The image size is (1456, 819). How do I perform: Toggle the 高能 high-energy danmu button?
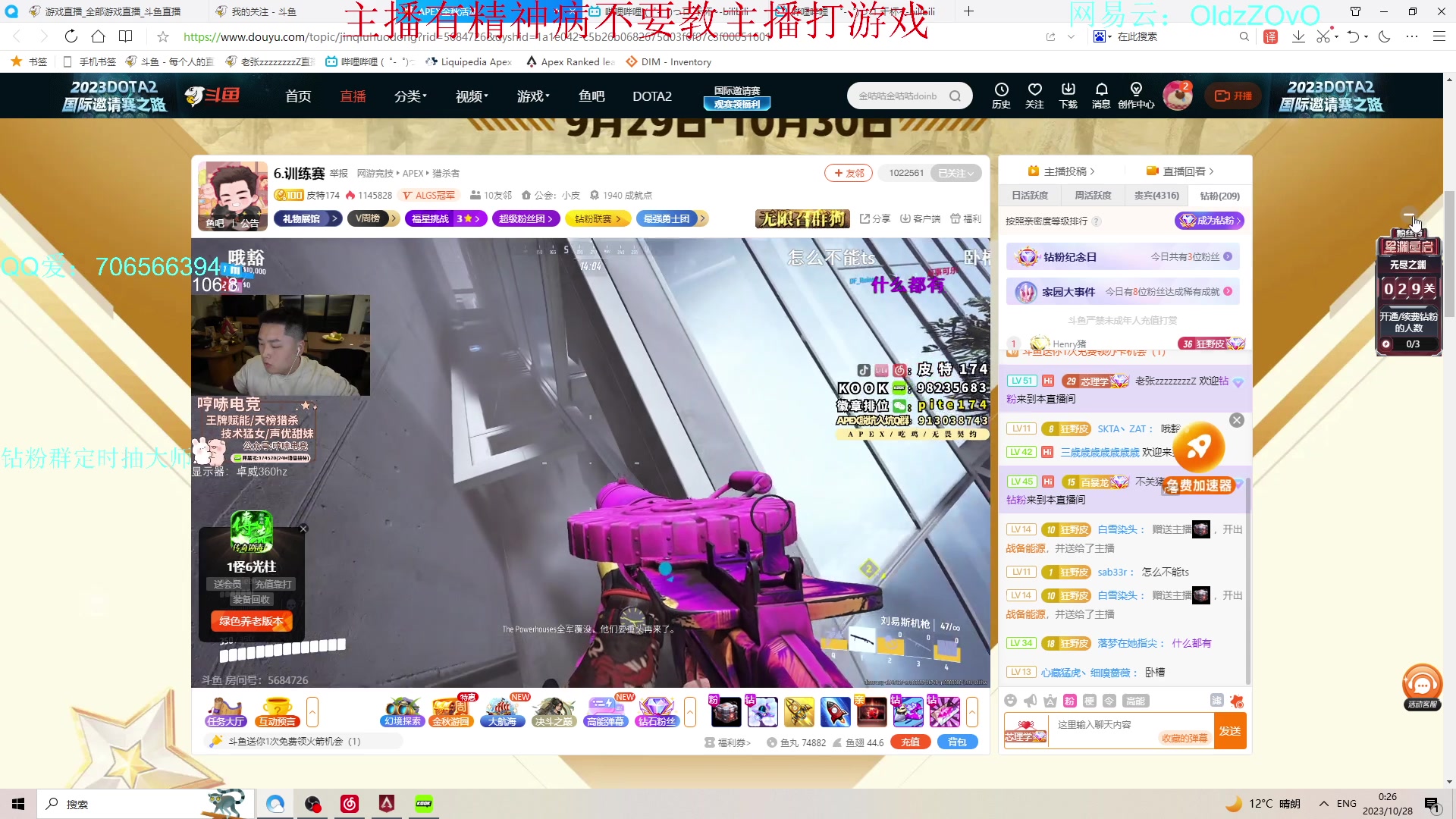[1135, 701]
